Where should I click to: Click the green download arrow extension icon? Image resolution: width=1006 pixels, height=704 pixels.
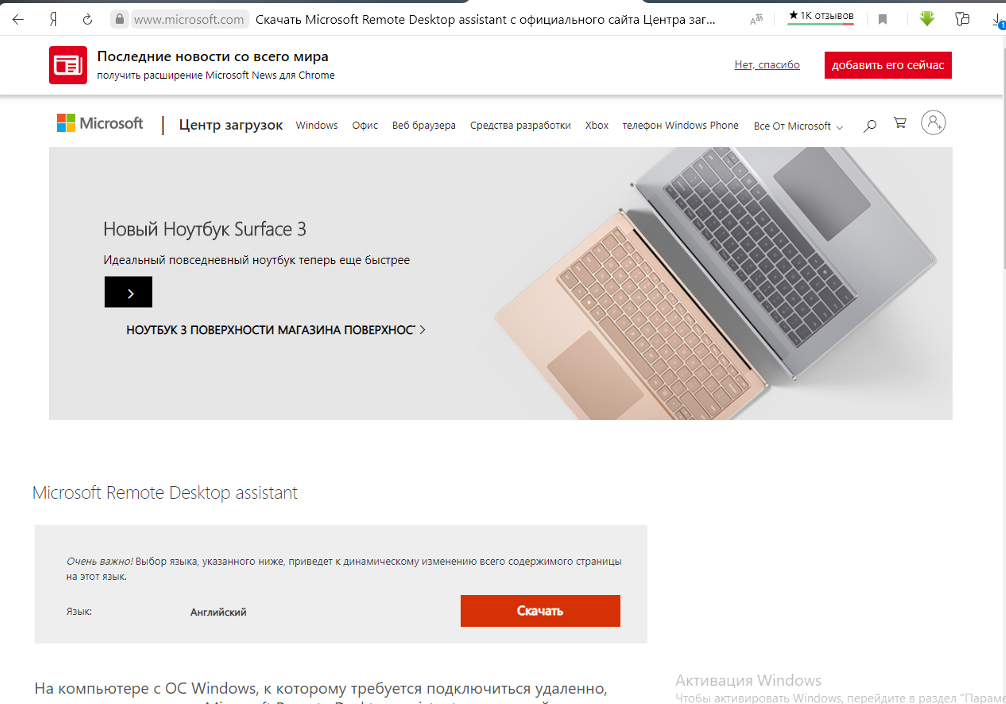coord(926,19)
